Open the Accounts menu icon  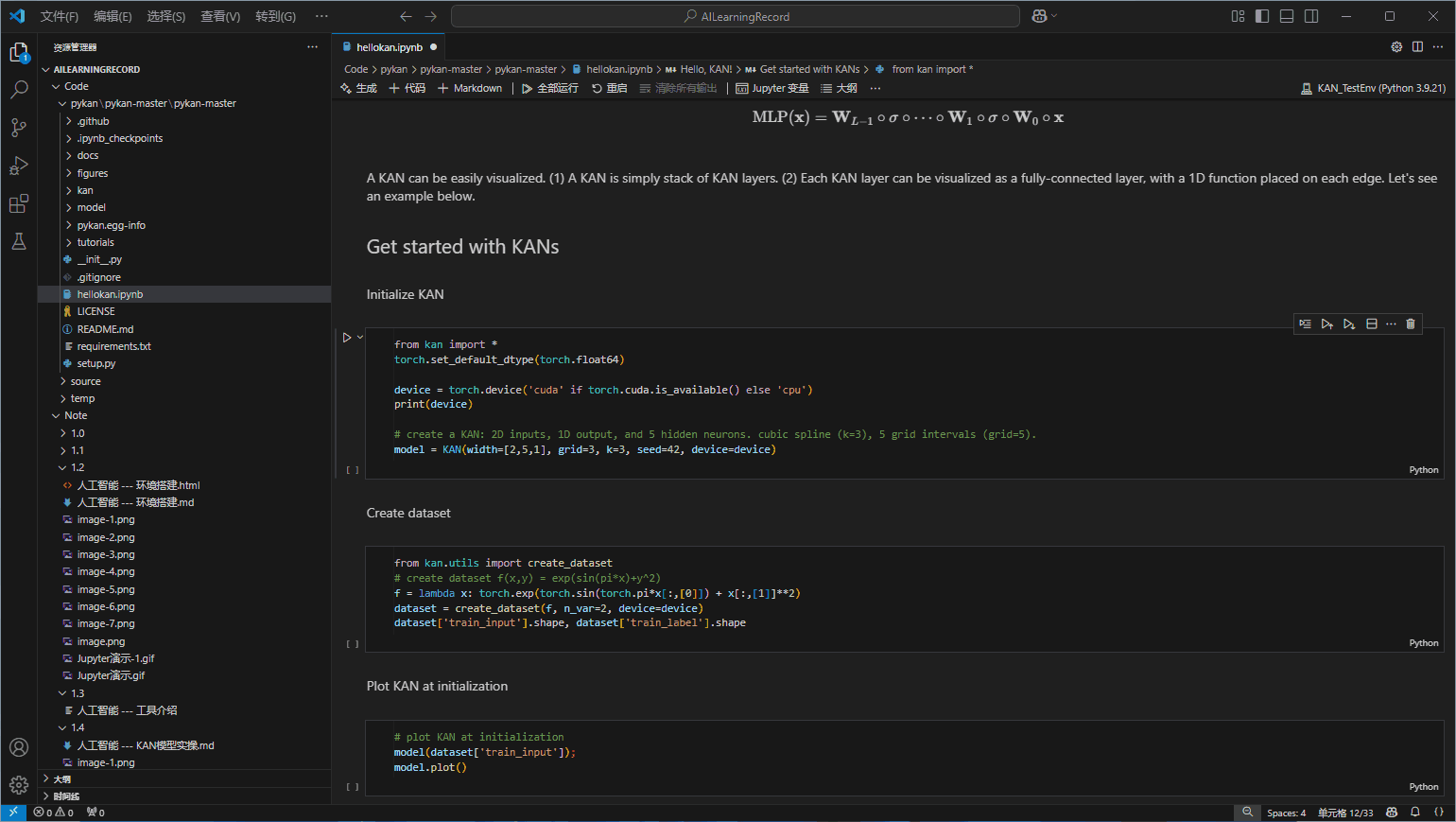coord(19,747)
